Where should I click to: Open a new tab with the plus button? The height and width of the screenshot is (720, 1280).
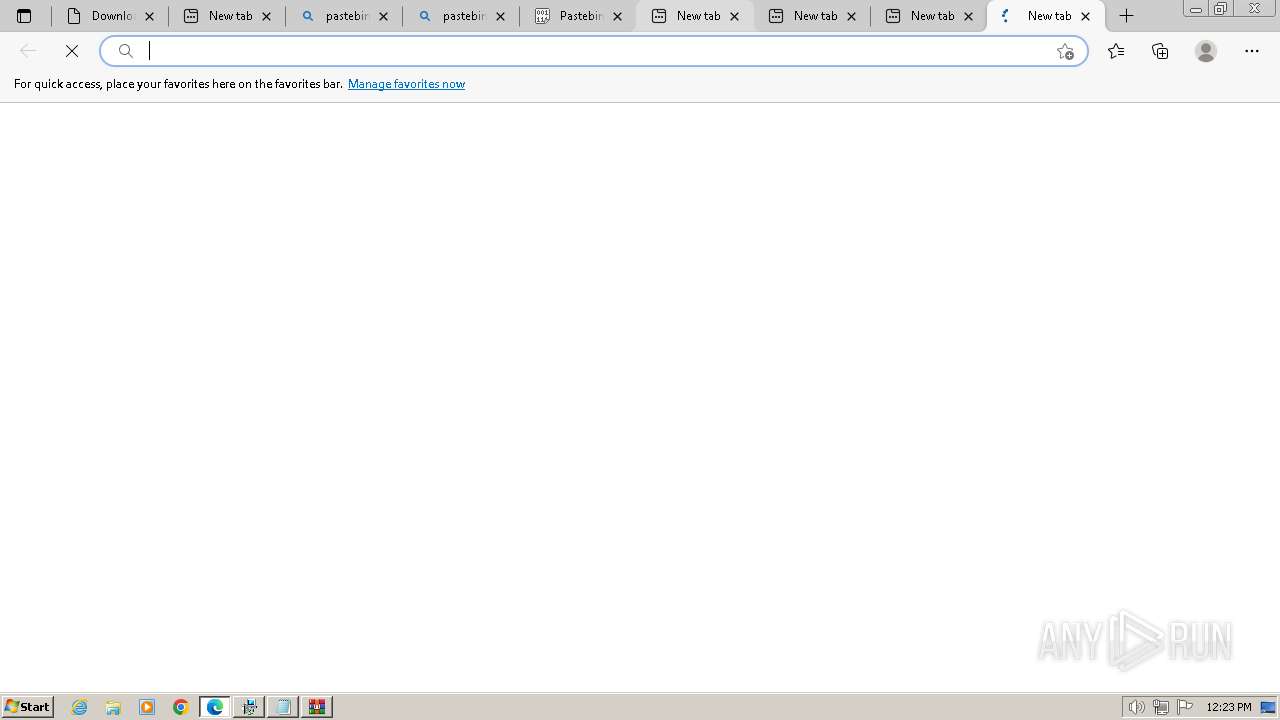pos(1126,16)
